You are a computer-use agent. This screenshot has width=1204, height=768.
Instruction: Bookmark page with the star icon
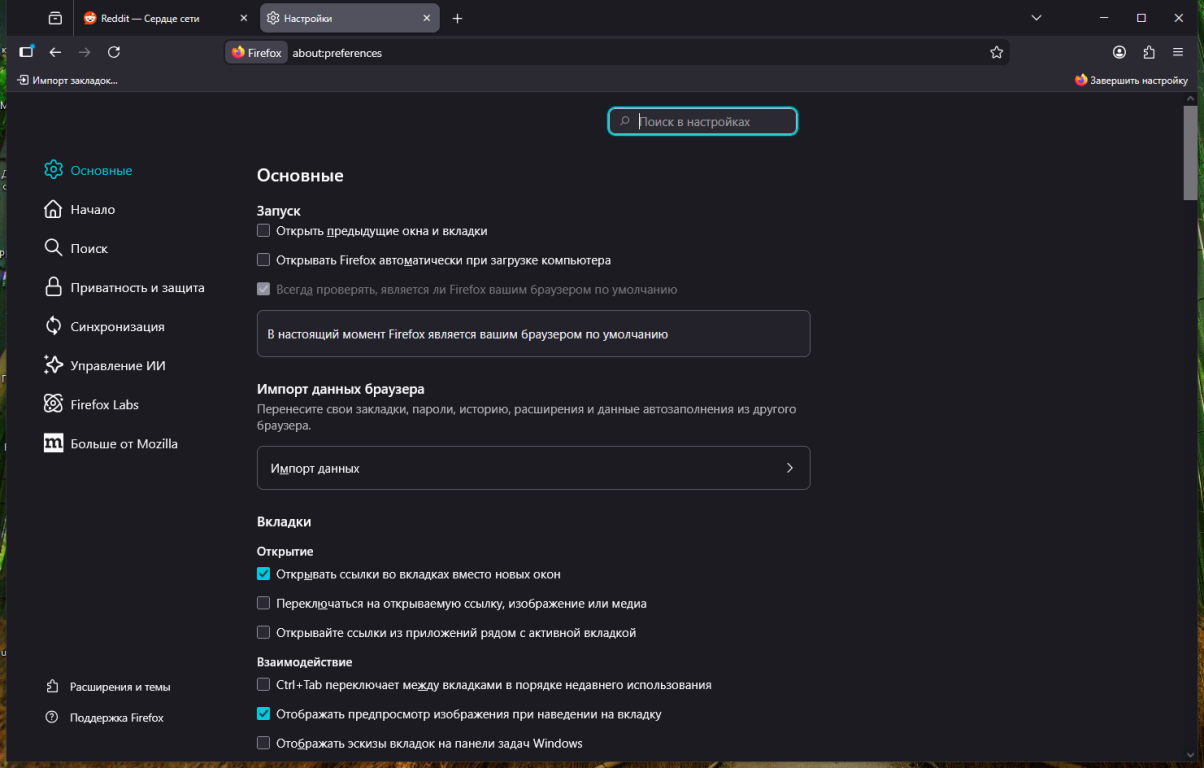pos(996,52)
